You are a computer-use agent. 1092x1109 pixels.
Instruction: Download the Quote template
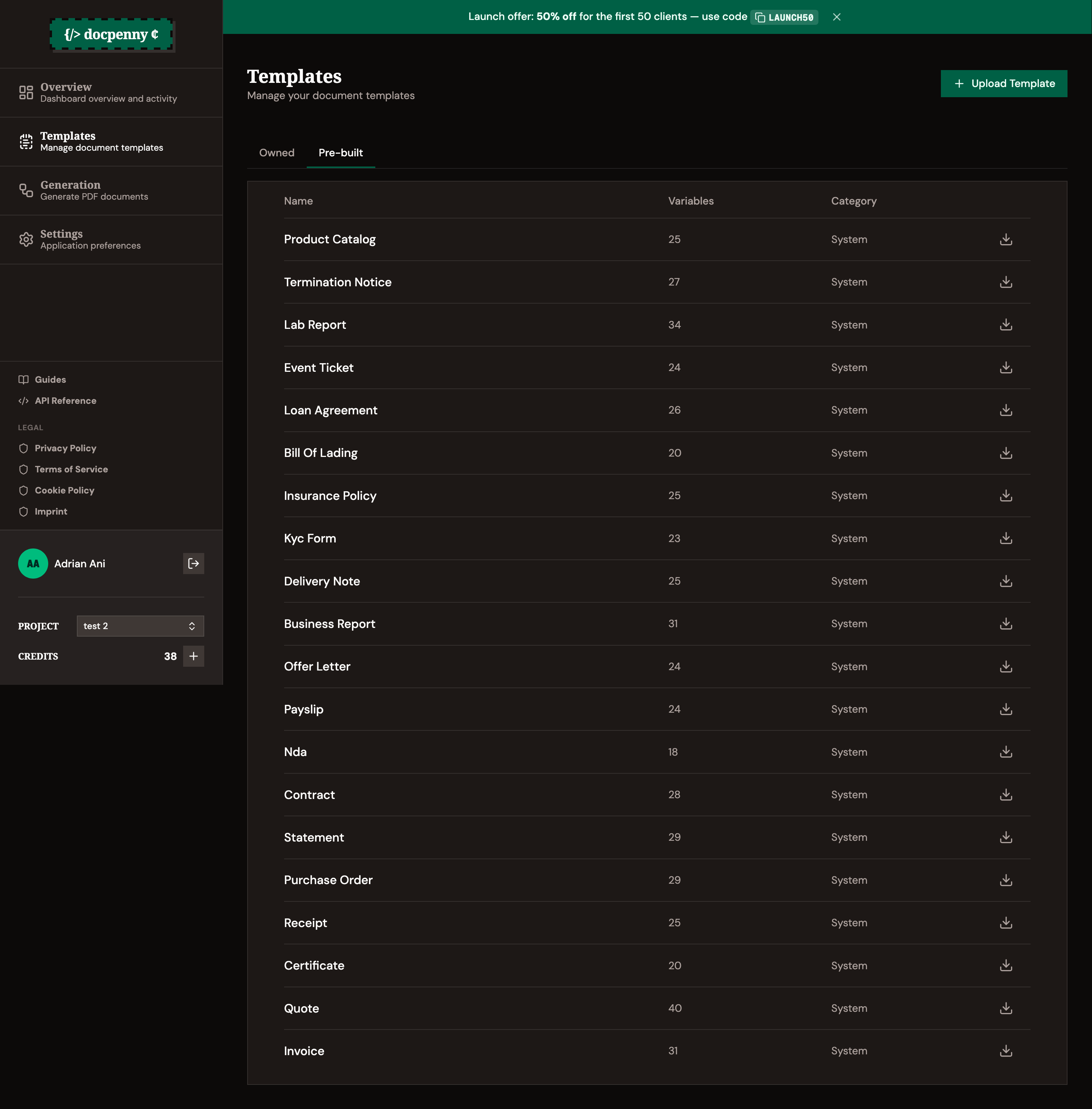[1005, 1008]
